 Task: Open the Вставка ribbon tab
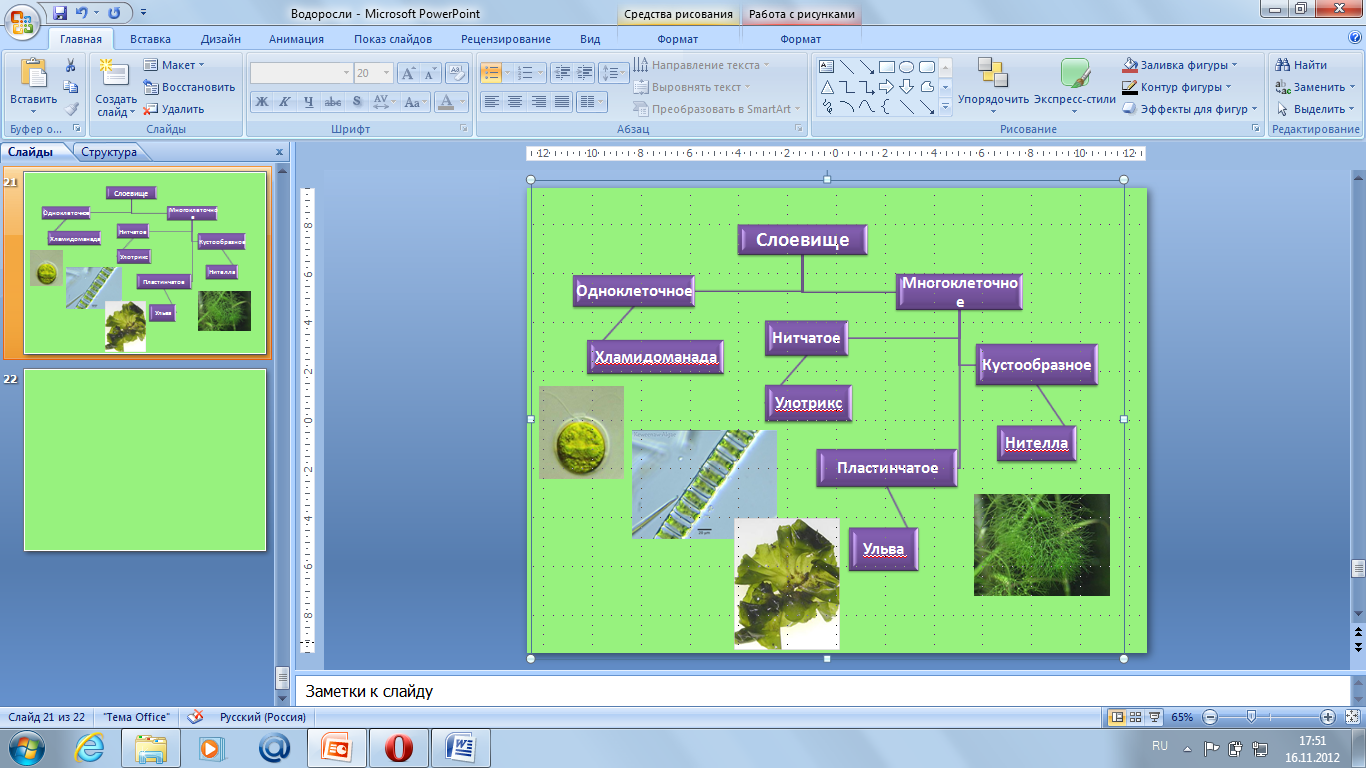tap(150, 39)
